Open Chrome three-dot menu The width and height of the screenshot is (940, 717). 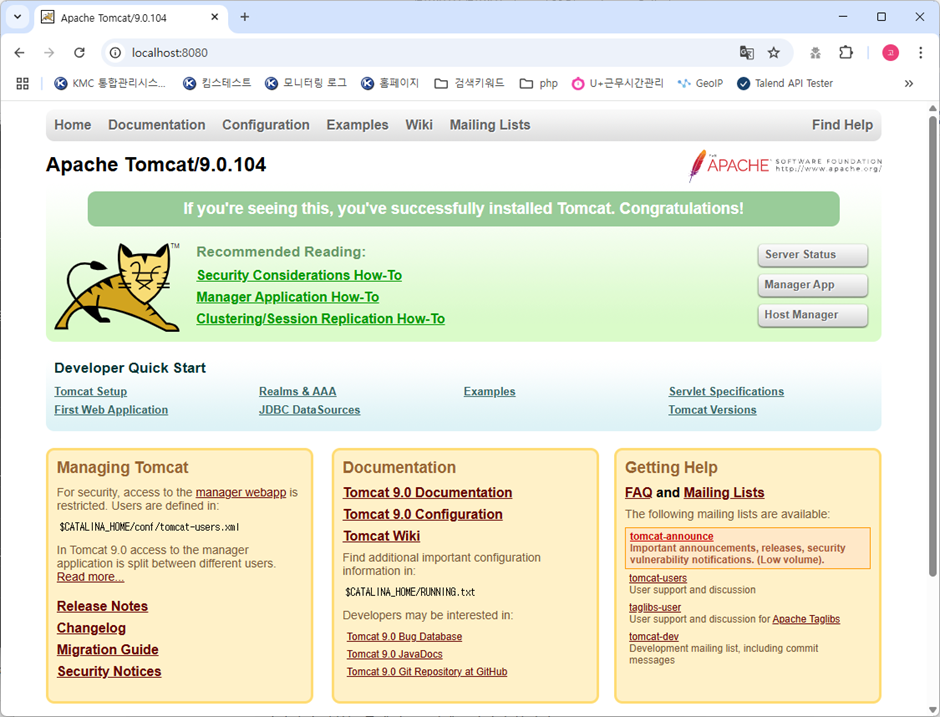pos(920,53)
